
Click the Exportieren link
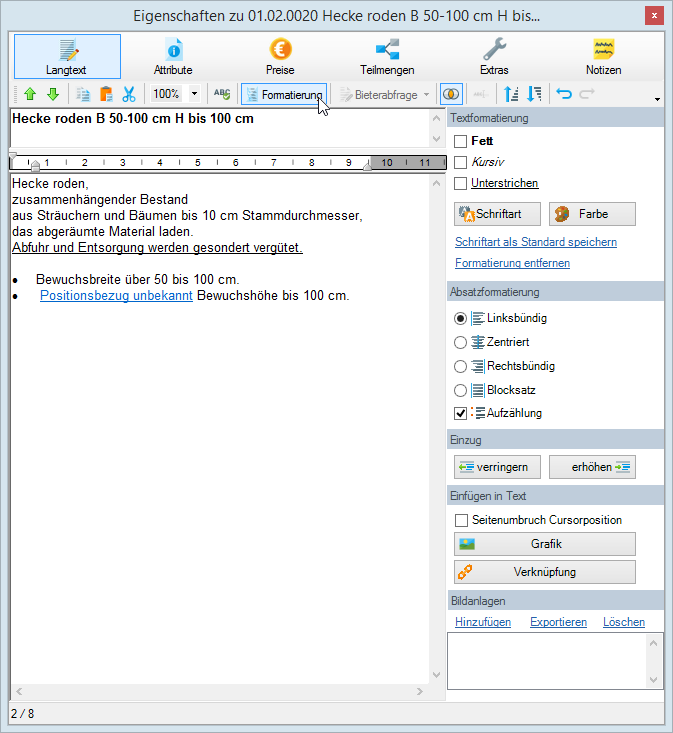[558, 622]
